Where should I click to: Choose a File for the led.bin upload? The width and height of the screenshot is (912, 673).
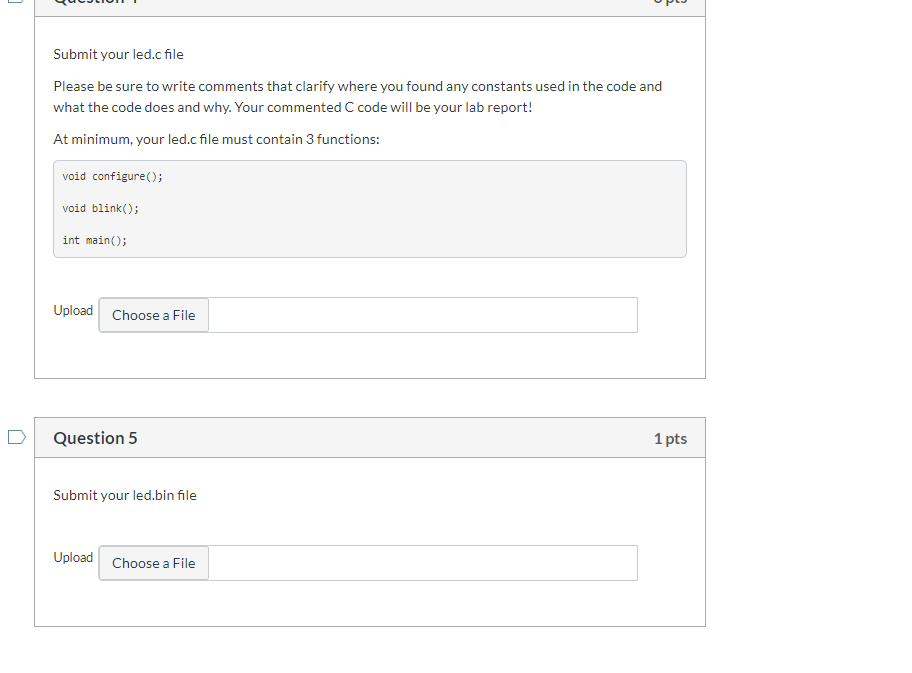click(154, 563)
